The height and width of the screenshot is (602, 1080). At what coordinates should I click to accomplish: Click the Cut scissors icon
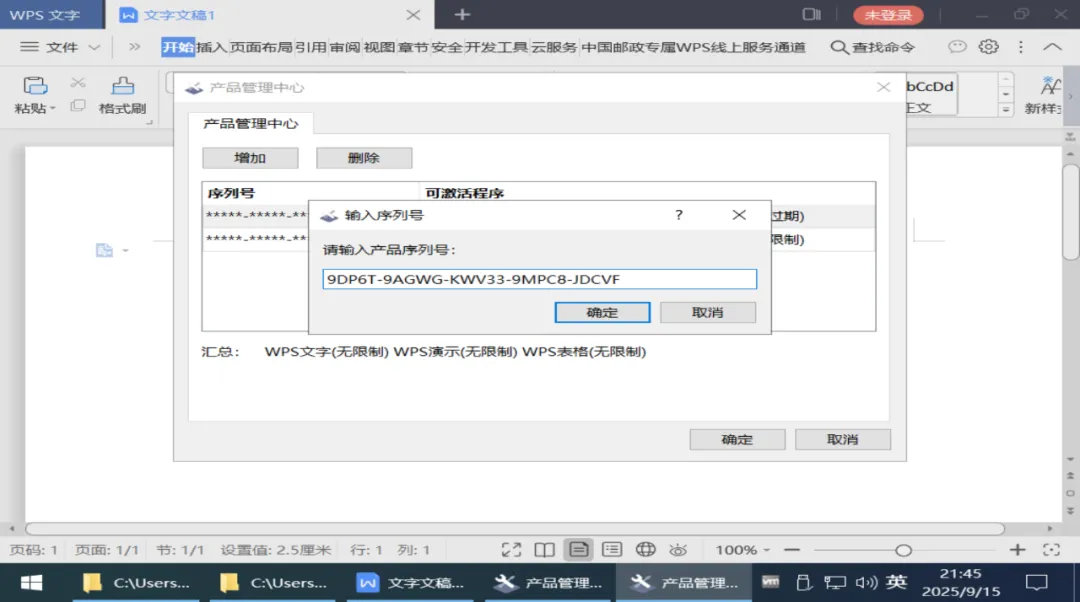(x=78, y=83)
